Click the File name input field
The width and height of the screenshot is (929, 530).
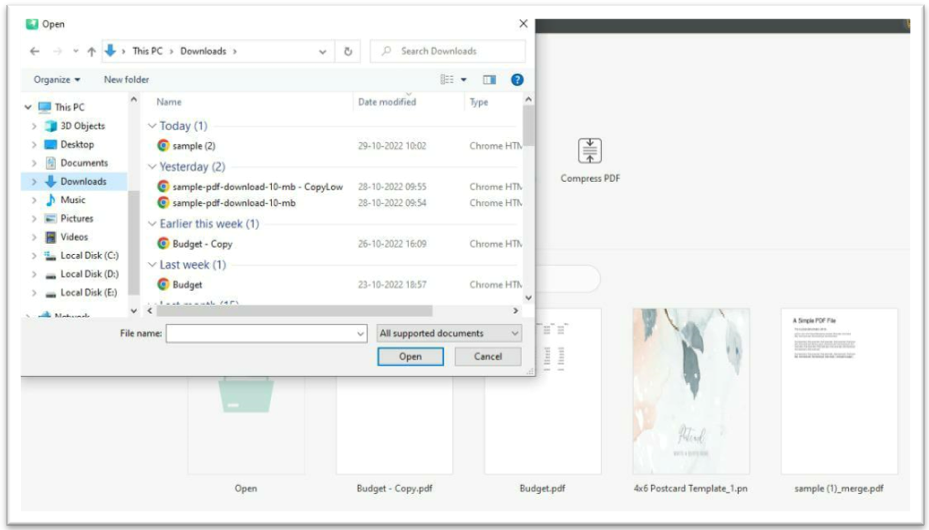point(261,333)
